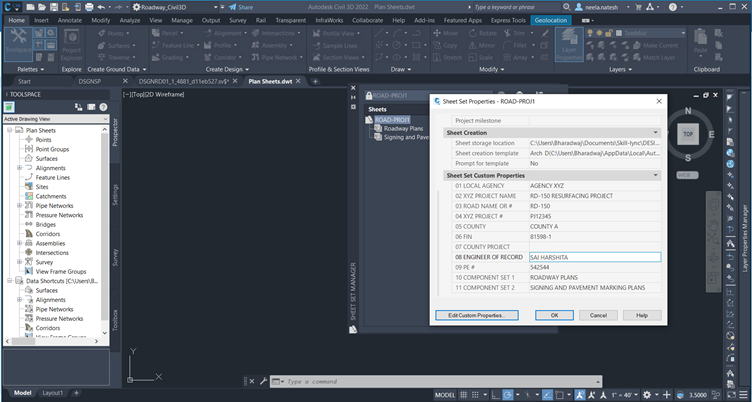Click the OK button in Sheet Set Properties
Screen dimensions: 752x402
coord(554,315)
